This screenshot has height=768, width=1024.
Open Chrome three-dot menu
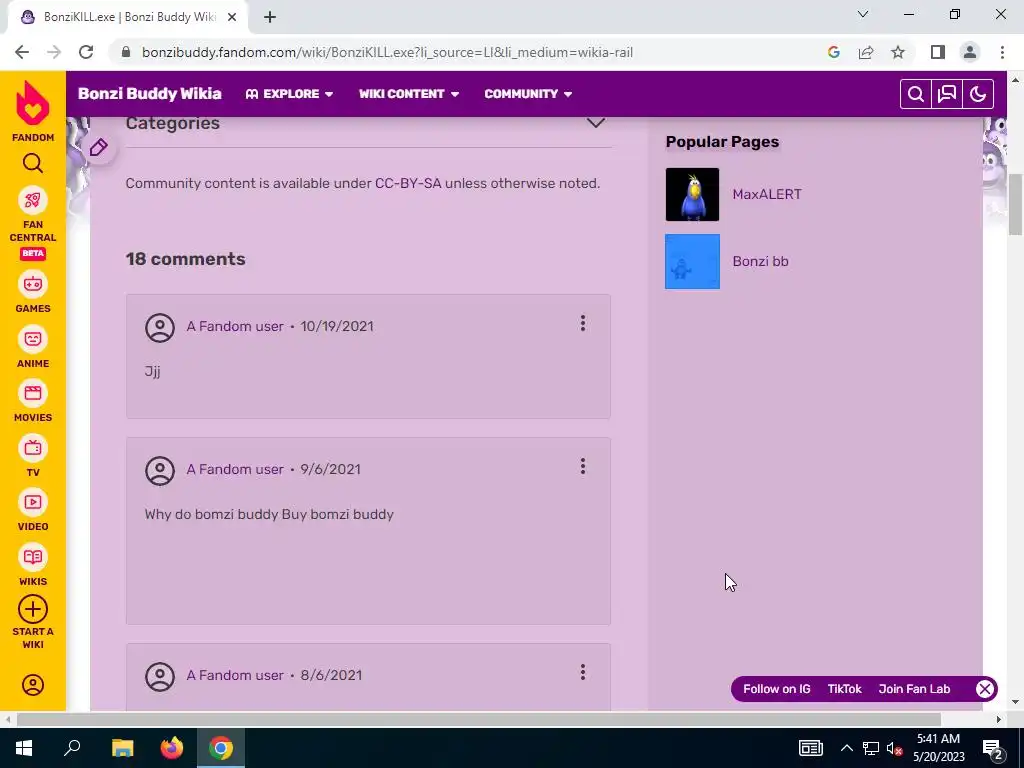[1002, 52]
